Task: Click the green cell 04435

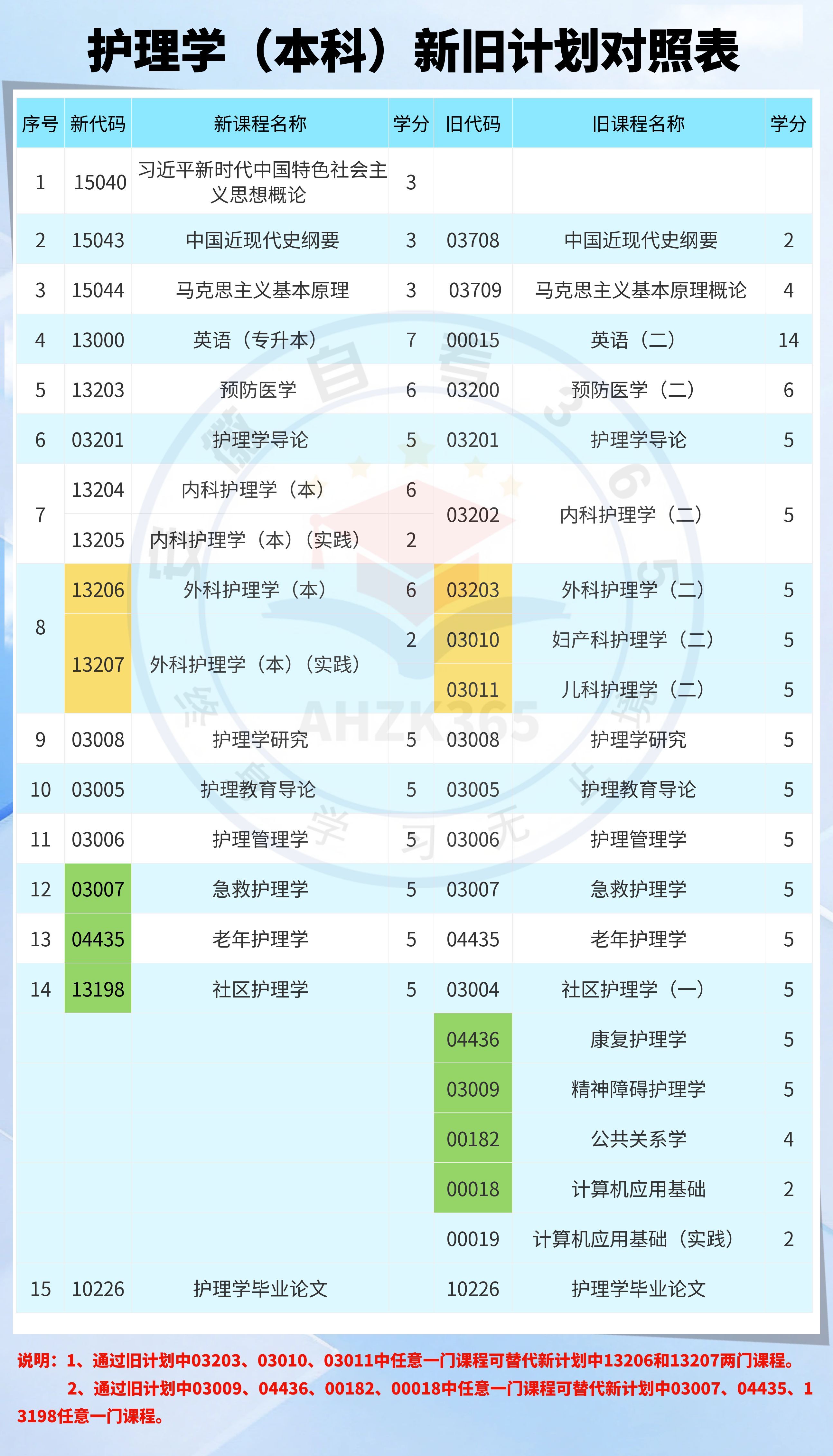Action: pos(98,939)
